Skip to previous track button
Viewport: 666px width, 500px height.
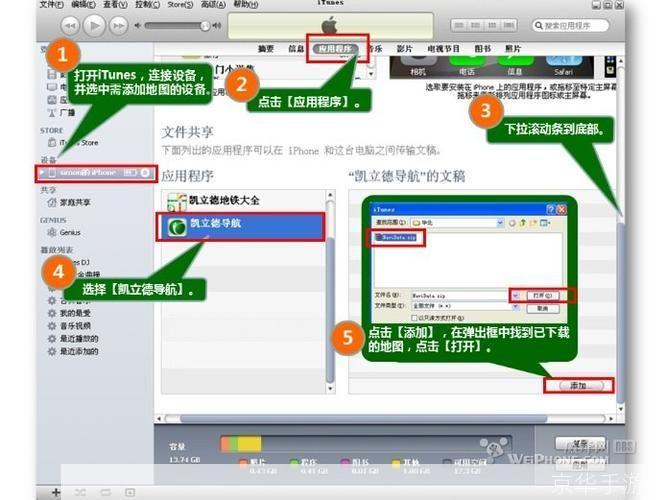[x=70, y=26]
